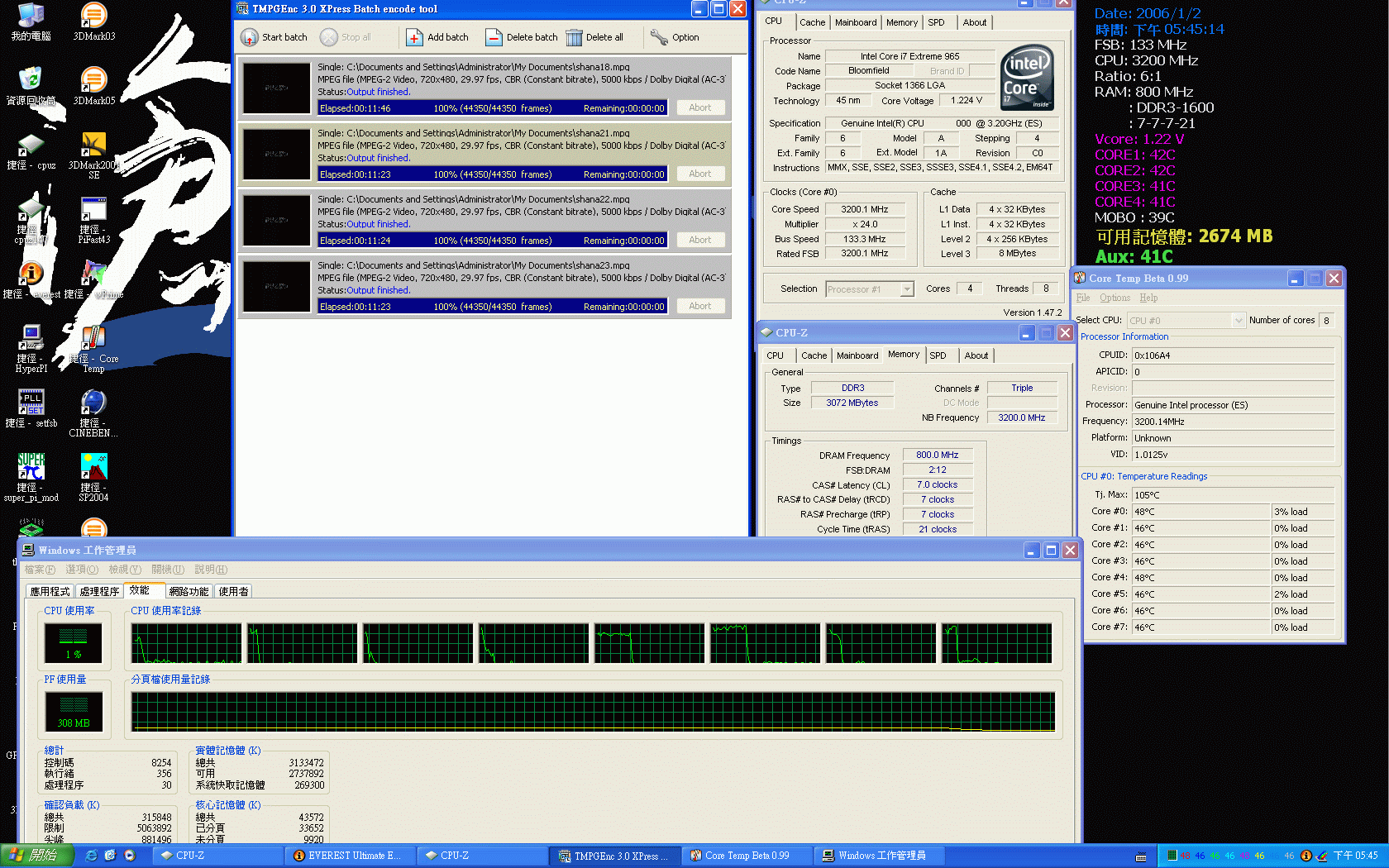
Task: Open the Options menu in Core Temp
Action: pyautogui.click(x=1115, y=298)
